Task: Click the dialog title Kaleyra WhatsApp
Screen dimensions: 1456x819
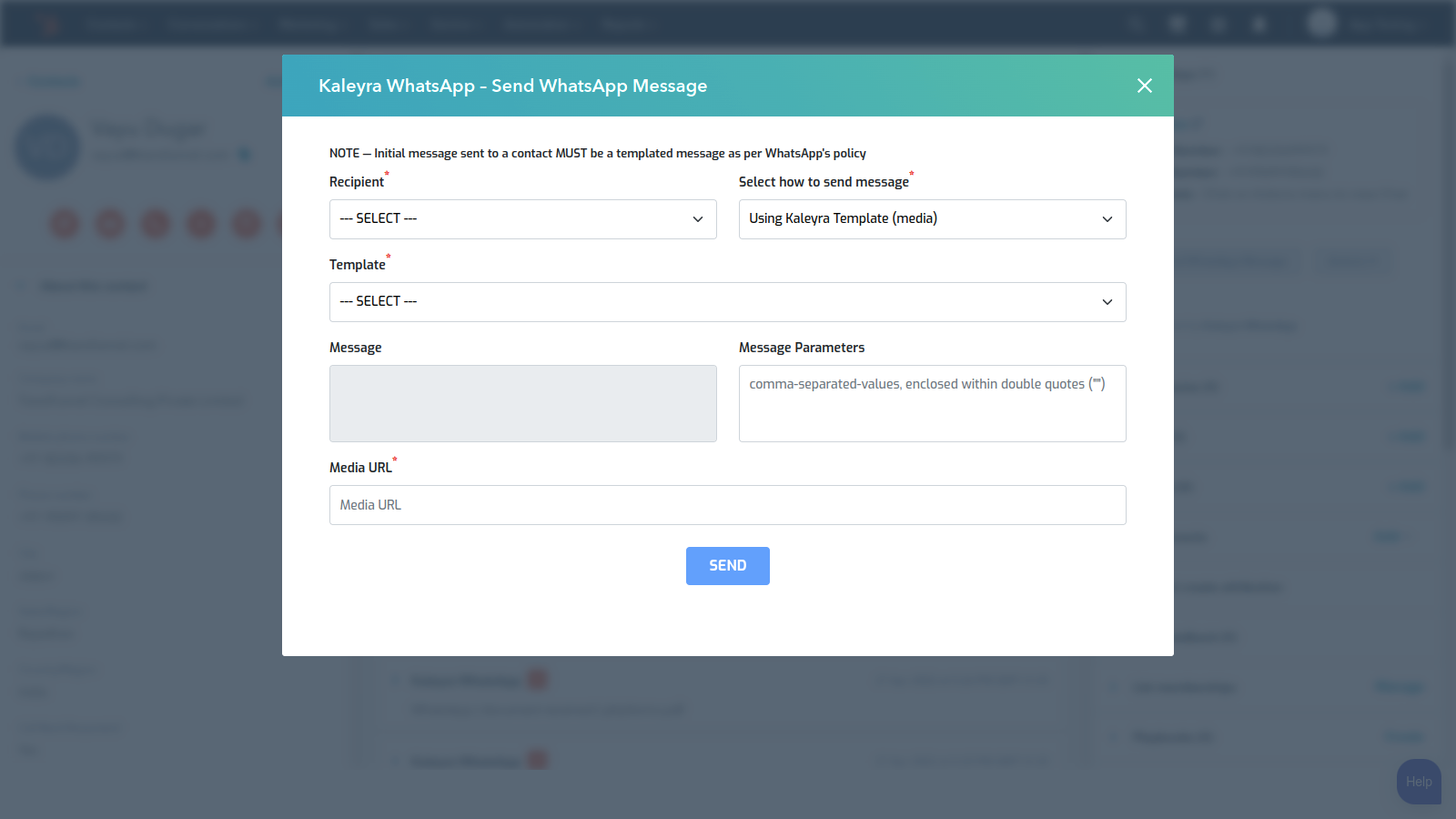Action: coord(512,86)
